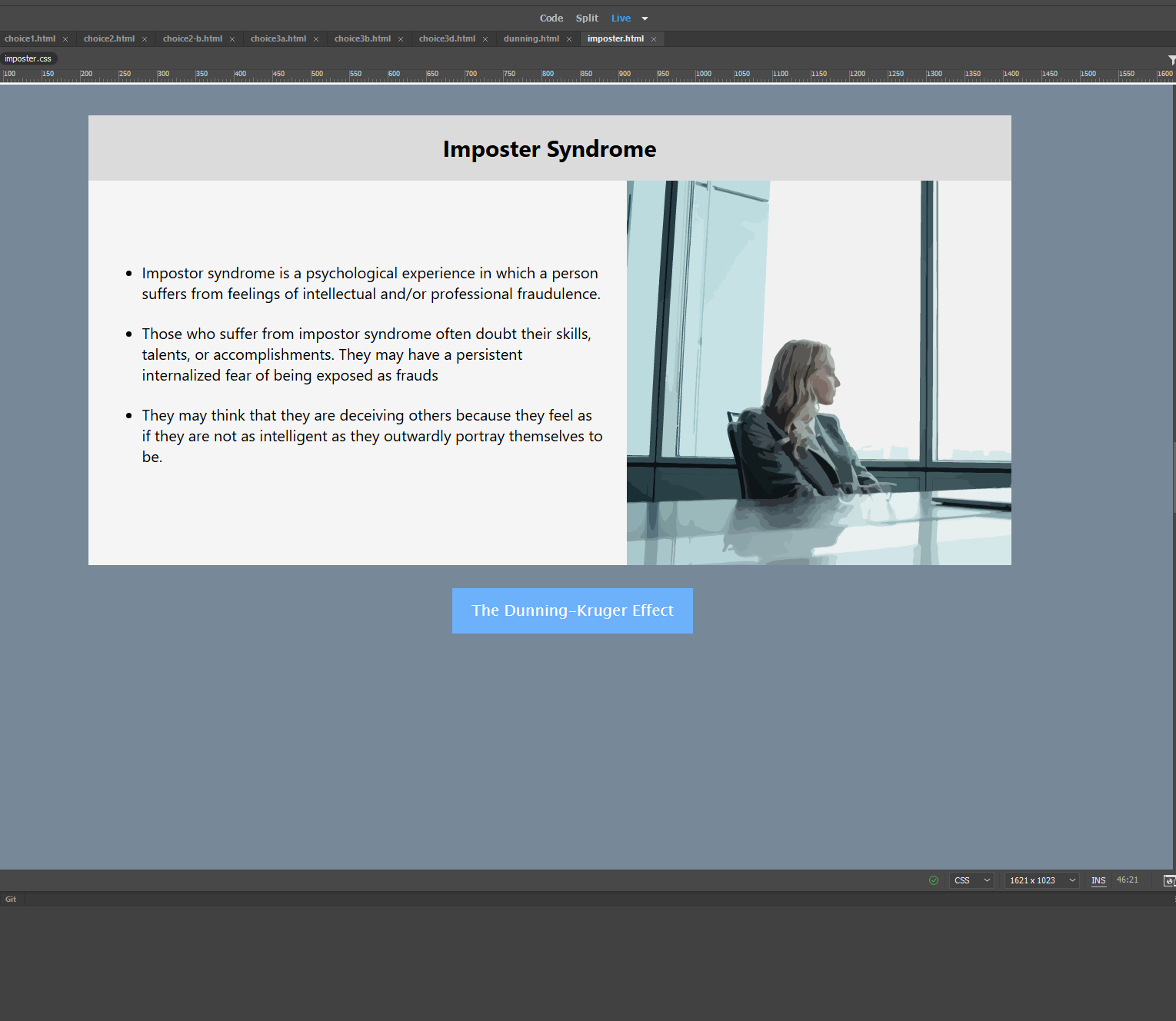Viewport: 1176px width, 1021px height.
Task: Click the Imposter Syndrome page heading
Action: (549, 149)
